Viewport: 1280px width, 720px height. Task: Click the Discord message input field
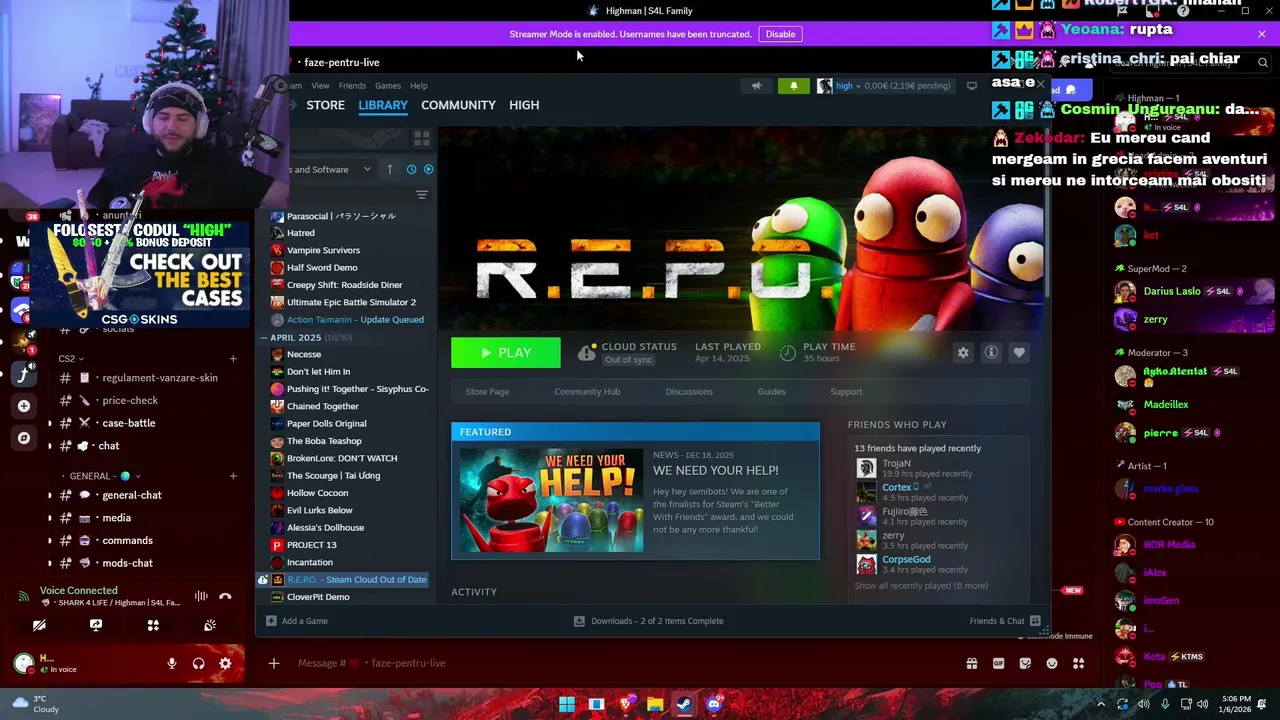point(620,663)
